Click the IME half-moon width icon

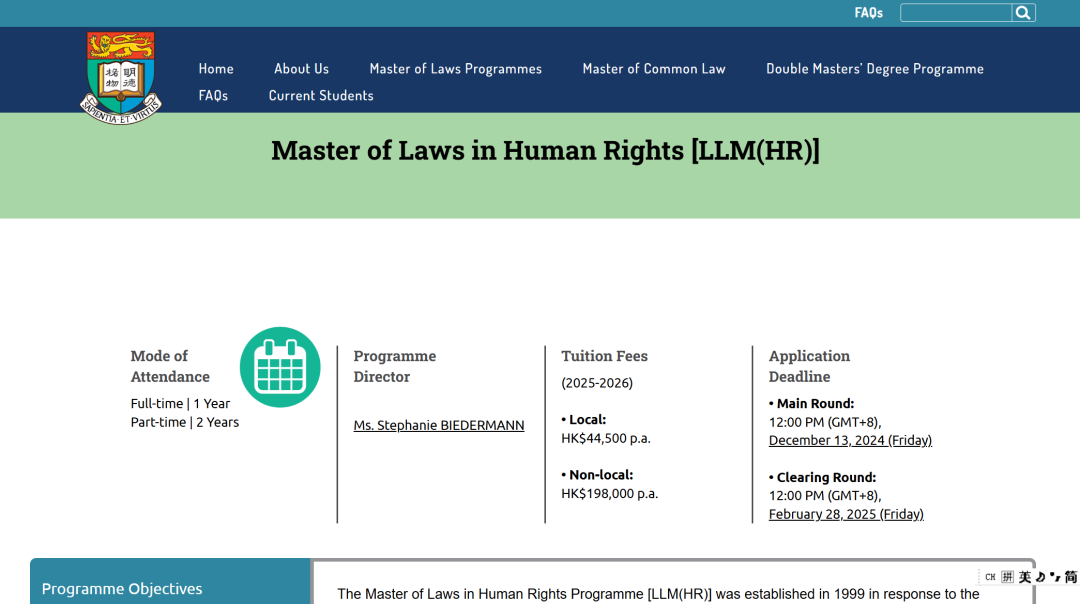(1040, 577)
